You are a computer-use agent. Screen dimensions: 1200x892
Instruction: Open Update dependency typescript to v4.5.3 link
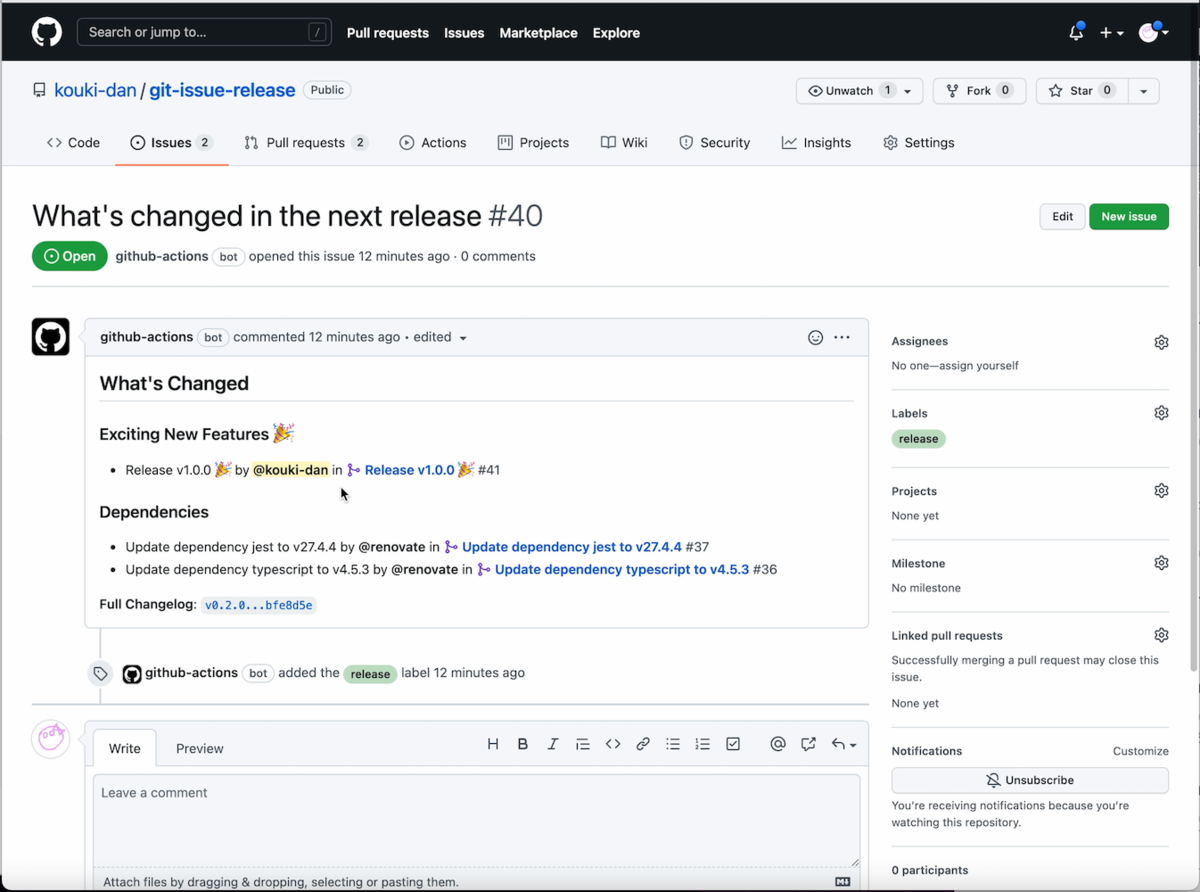[622, 570]
